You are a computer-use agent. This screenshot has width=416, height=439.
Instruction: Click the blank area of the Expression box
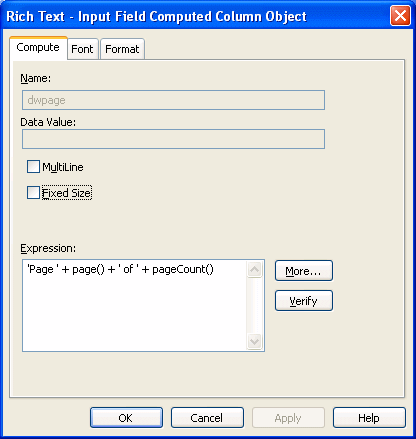(x=135, y=313)
